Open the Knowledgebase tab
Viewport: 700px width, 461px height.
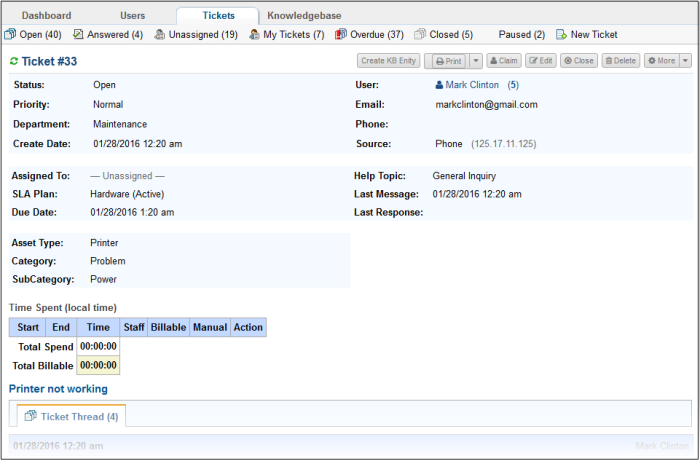[x=303, y=16]
